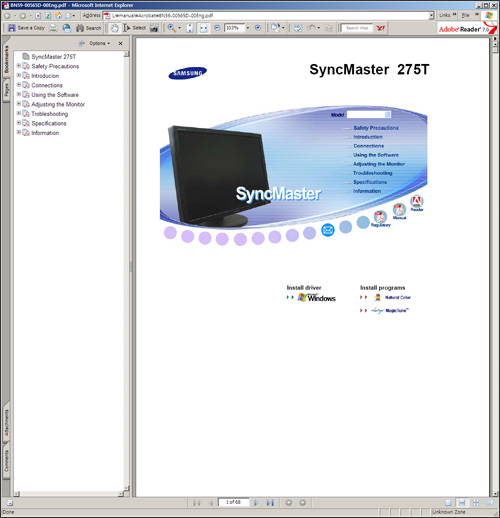500x518 pixels.
Task: Click Using the Software page link
Action: pyautogui.click(x=376, y=155)
